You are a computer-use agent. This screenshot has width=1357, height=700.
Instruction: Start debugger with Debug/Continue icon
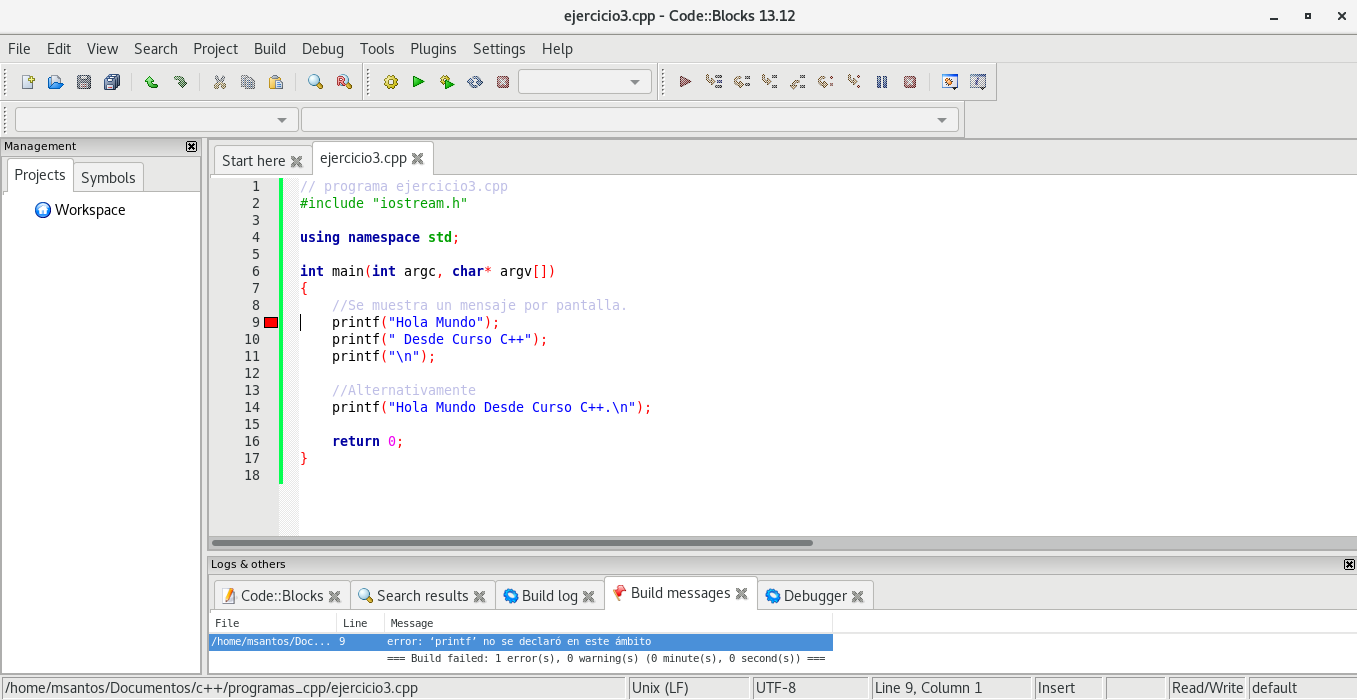(x=685, y=82)
